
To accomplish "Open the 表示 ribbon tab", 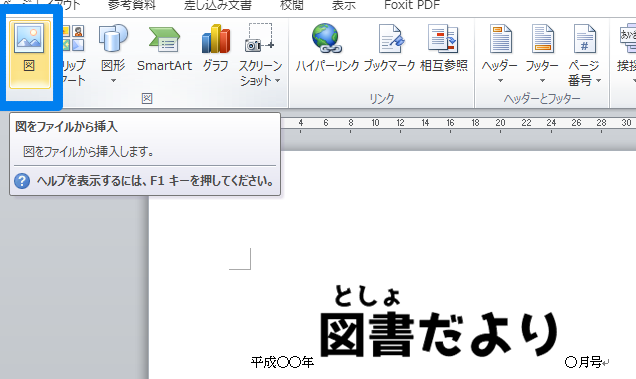I will (344, 5).
